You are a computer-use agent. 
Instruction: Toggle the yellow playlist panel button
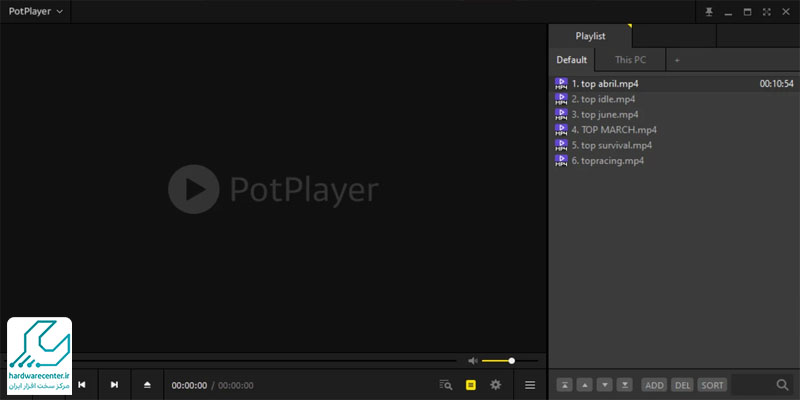pyautogui.click(x=471, y=385)
